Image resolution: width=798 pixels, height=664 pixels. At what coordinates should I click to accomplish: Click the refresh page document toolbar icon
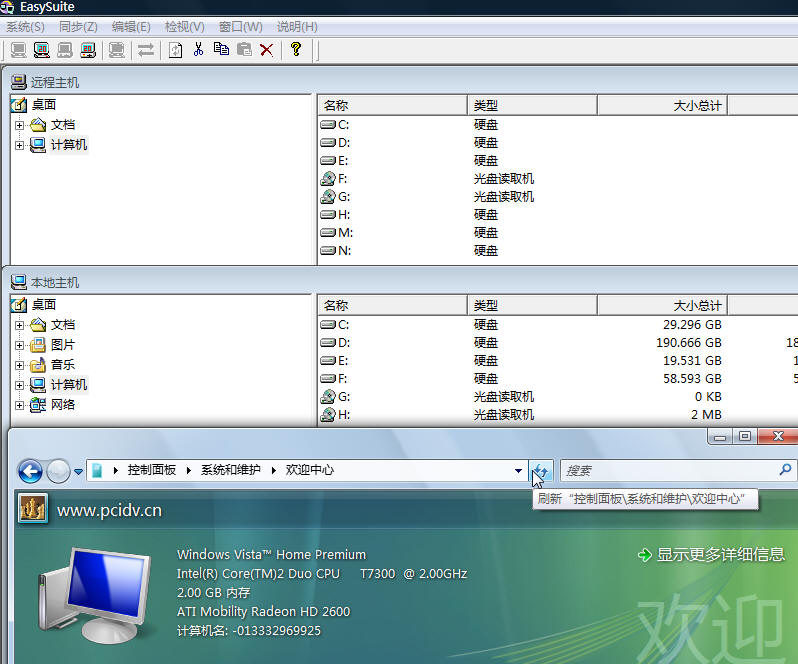pos(176,50)
